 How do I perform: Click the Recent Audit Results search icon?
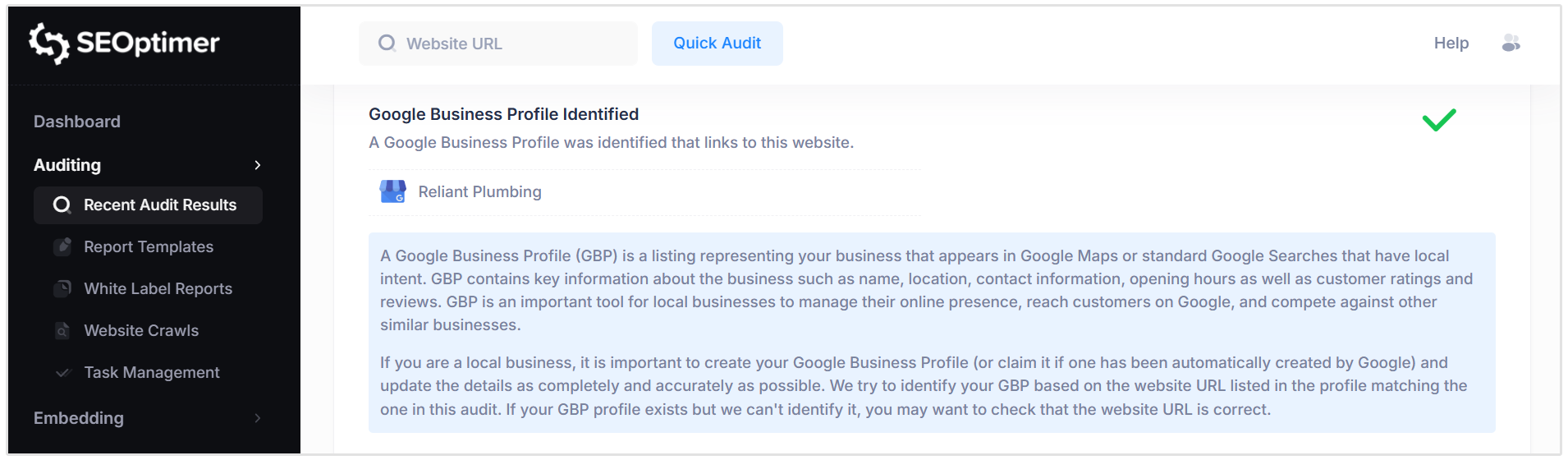coord(62,205)
